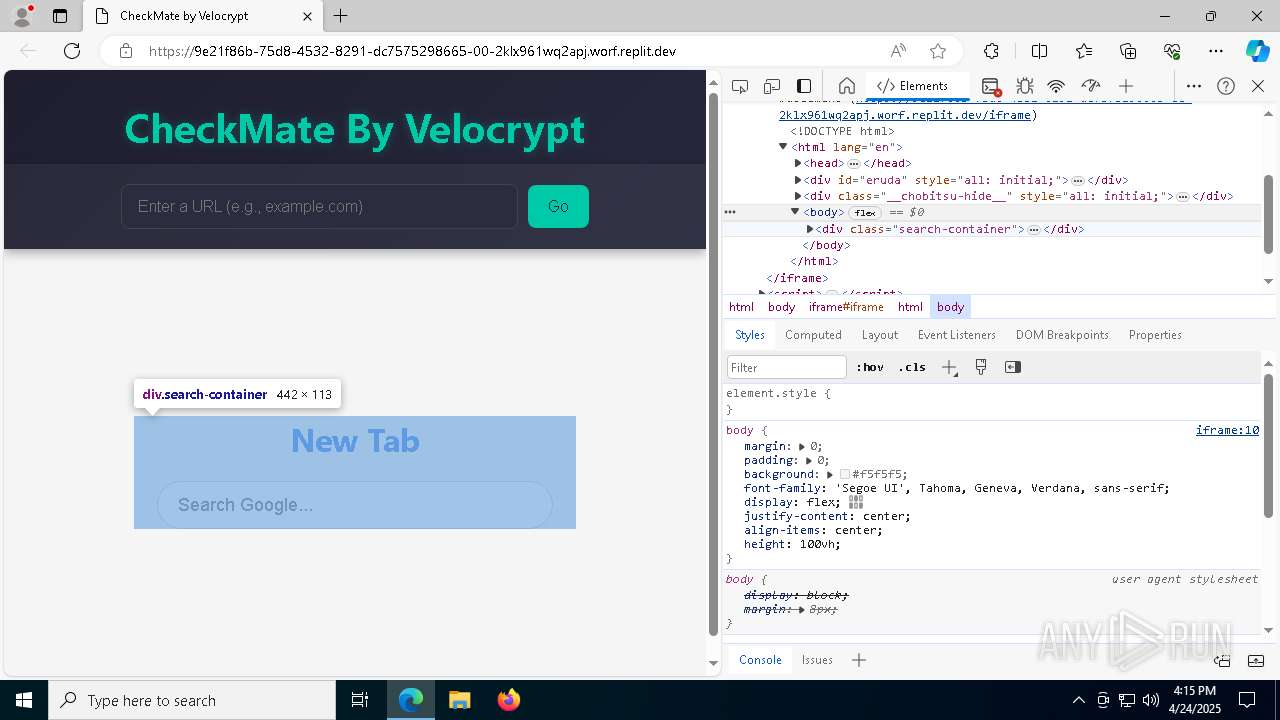Select the Styles tab
Image resolution: width=1280 pixels, height=720 pixels.
click(x=750, y=335)
